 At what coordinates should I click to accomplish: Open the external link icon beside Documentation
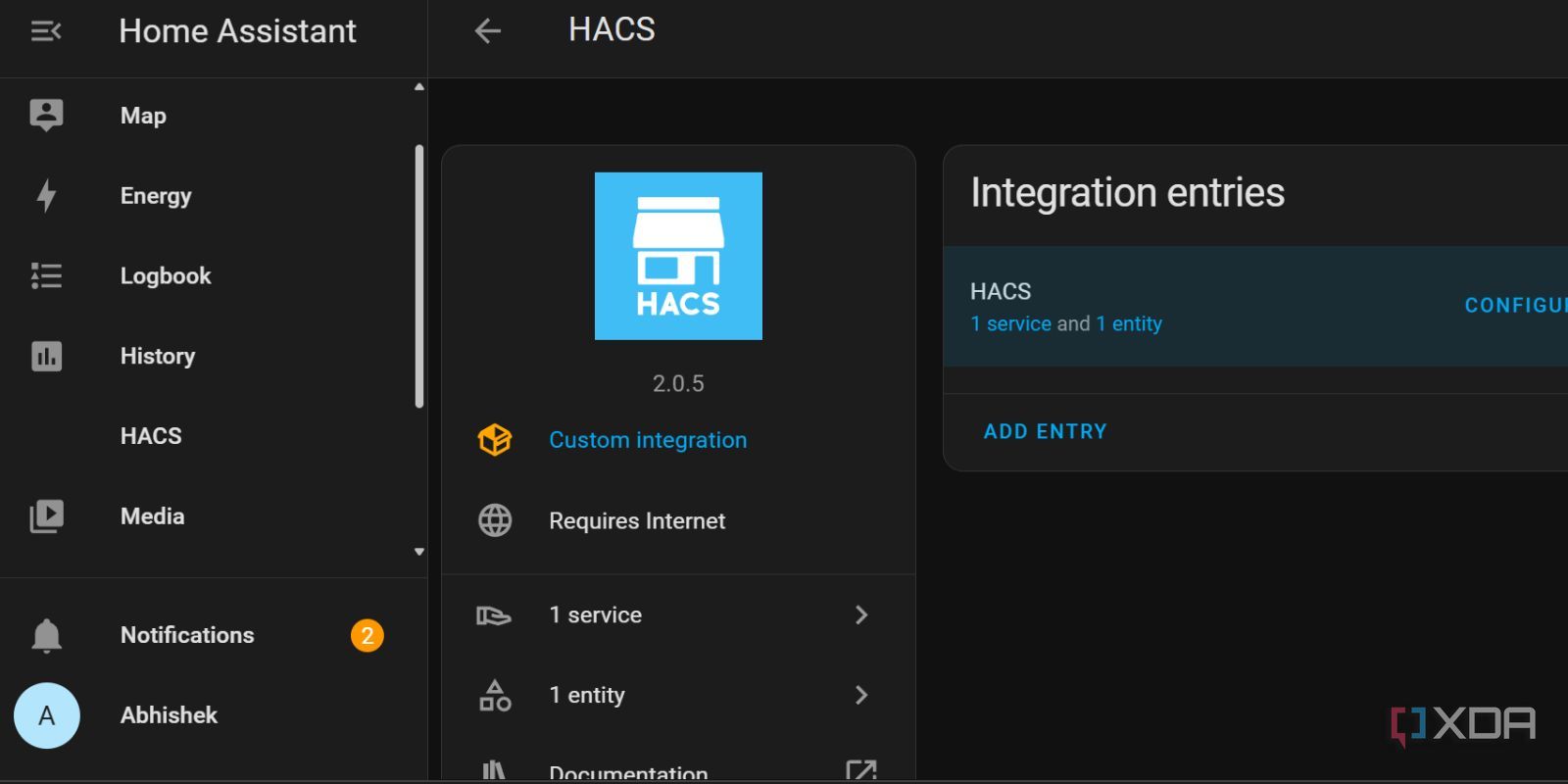point(861,772)
